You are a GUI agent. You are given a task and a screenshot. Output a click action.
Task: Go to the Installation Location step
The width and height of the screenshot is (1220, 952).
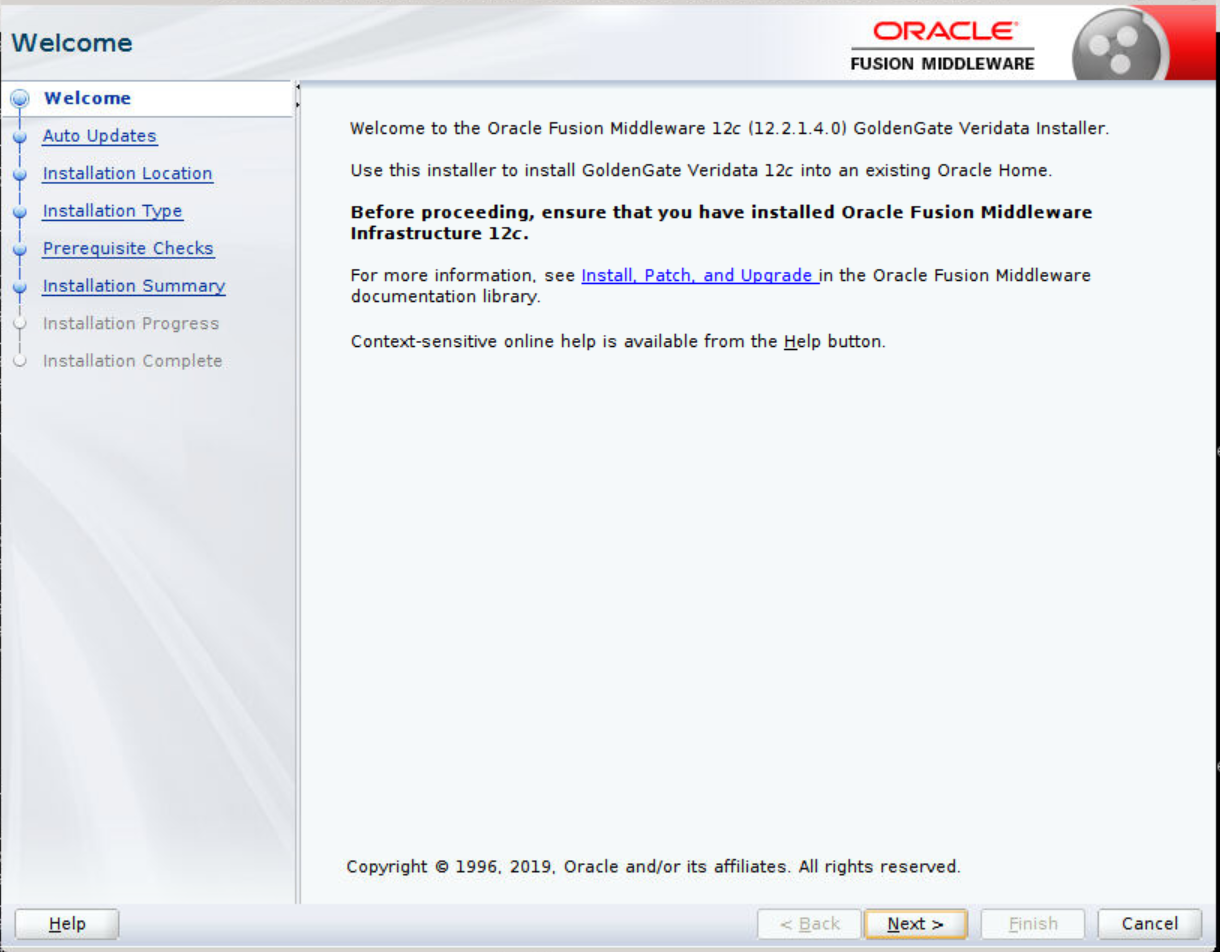(127, 173)
